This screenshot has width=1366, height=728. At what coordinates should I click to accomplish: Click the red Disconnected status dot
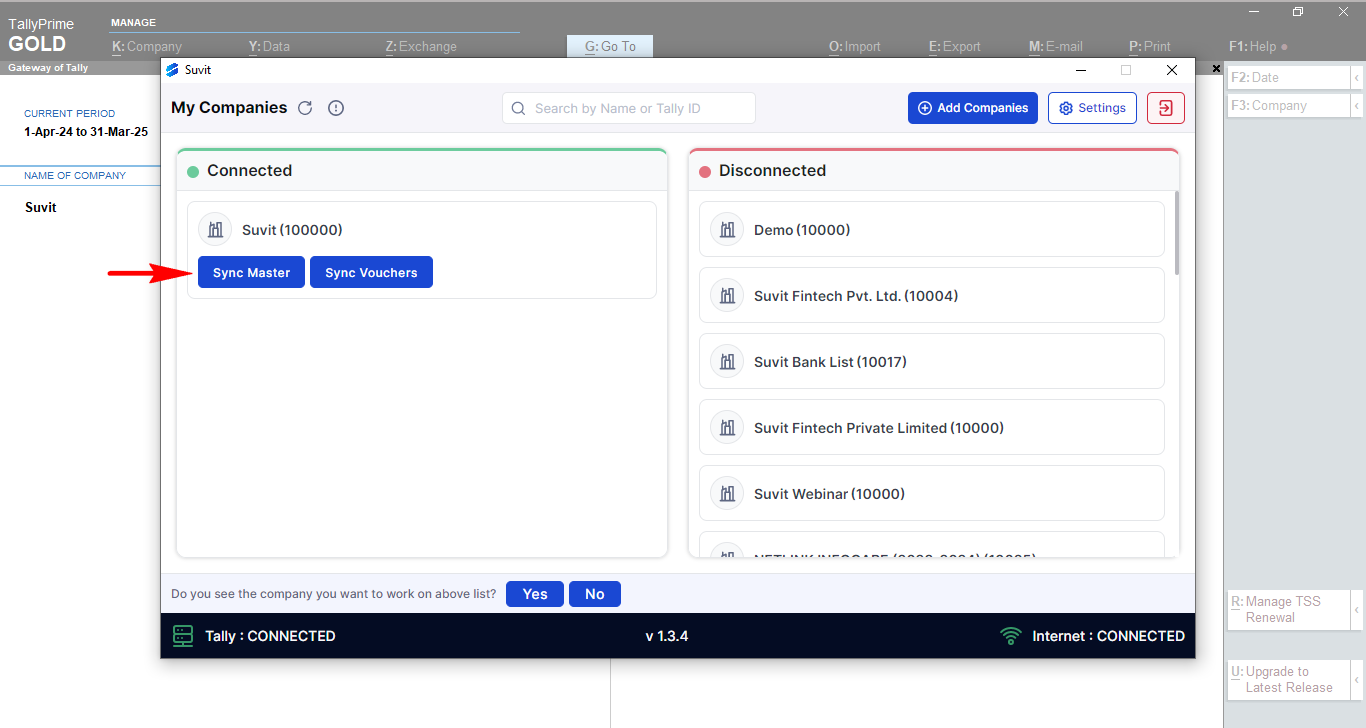705,172
